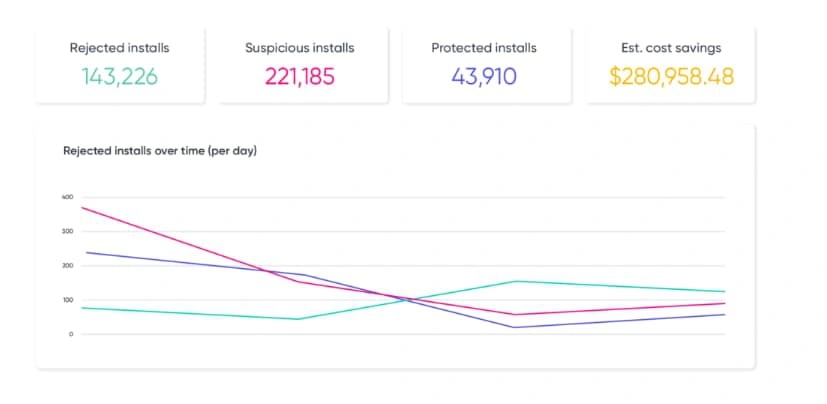The width and height of the screenshot is (827, 404).
Task: Click the 200 y-axis label
Action: (x=68, y=266)
